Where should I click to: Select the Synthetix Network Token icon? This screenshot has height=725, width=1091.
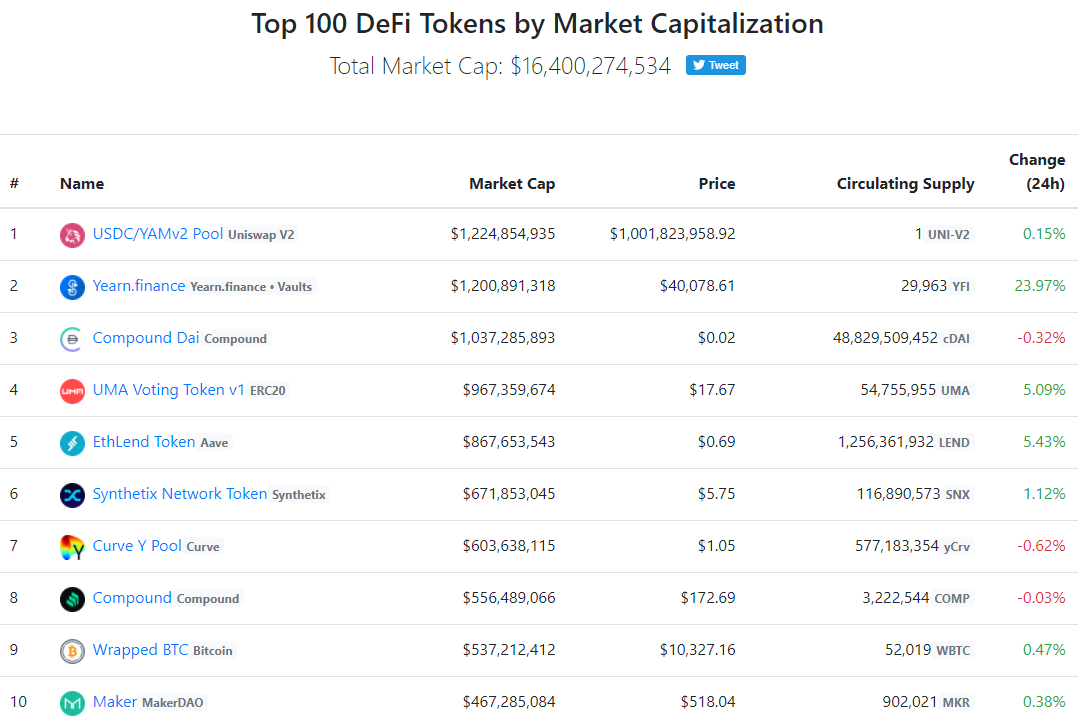pos(71,494)
